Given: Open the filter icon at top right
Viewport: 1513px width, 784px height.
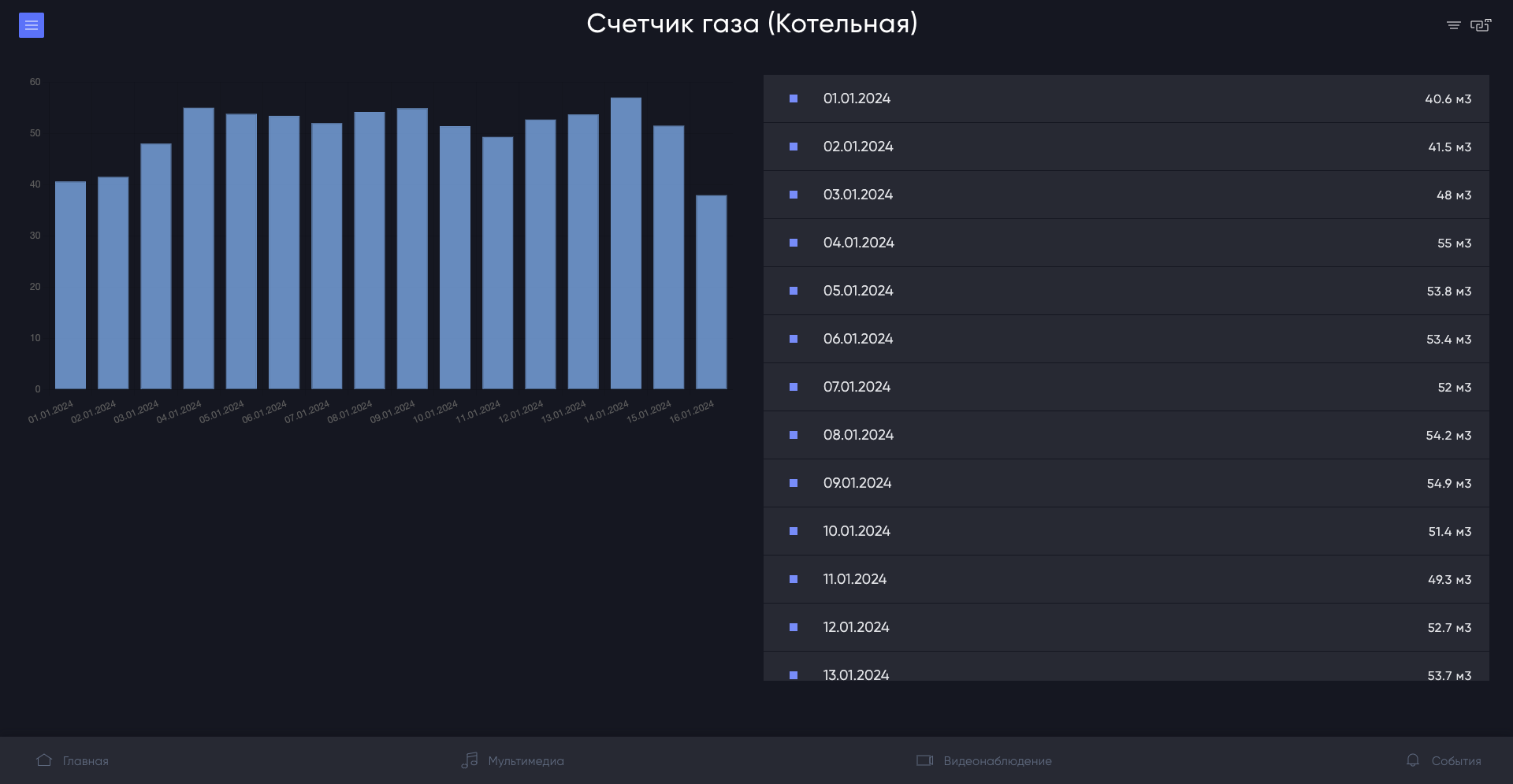Looking at the screenshot, I should click(x=1453, y=25).
